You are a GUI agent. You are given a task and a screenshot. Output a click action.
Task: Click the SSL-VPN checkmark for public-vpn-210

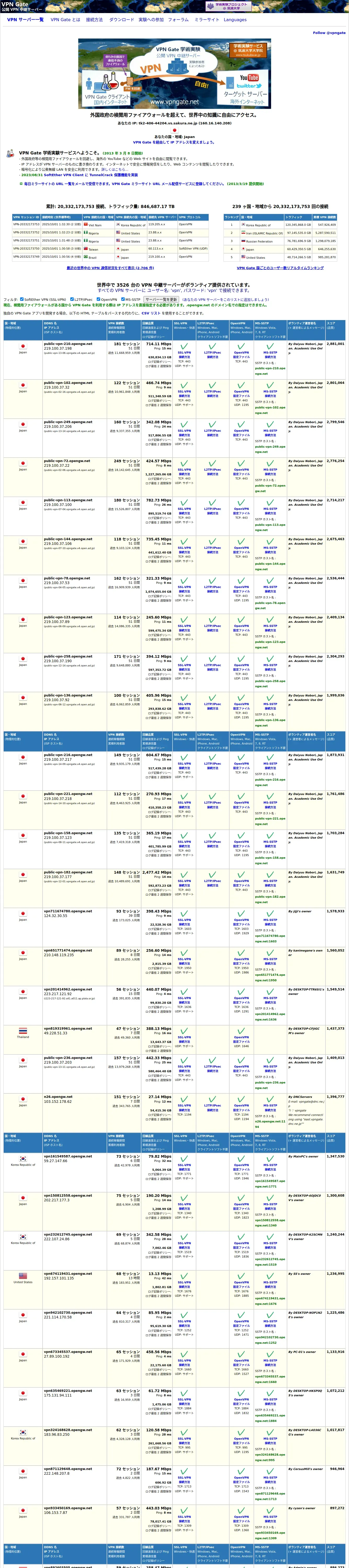[x=184, y=346]
